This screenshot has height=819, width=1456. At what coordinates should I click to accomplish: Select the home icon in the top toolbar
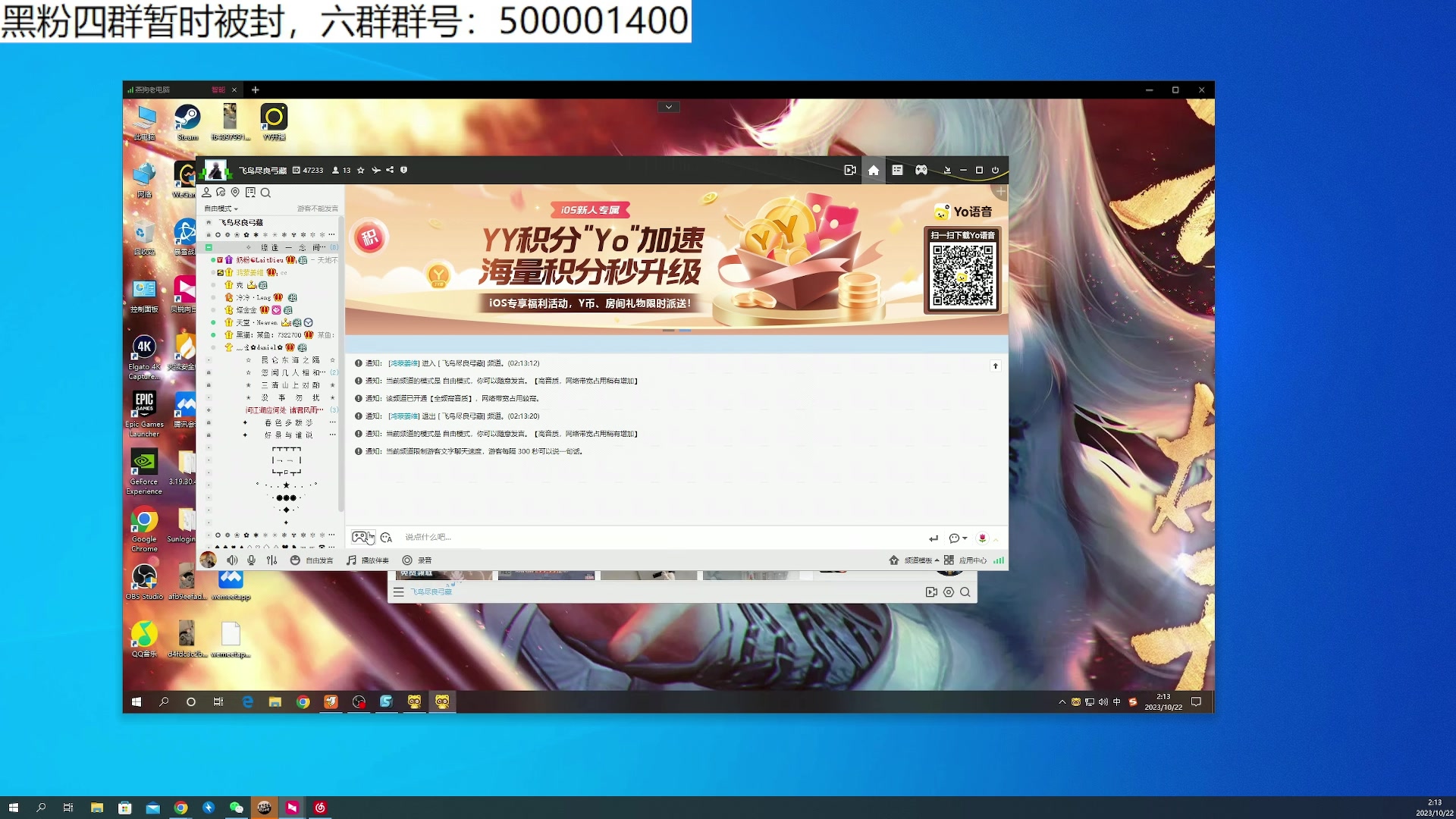point(873,171)
